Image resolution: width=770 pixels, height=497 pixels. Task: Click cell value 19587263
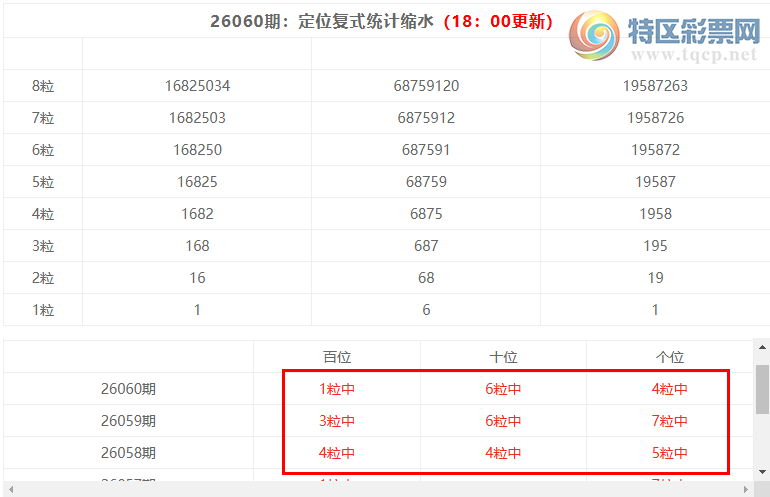655,86
